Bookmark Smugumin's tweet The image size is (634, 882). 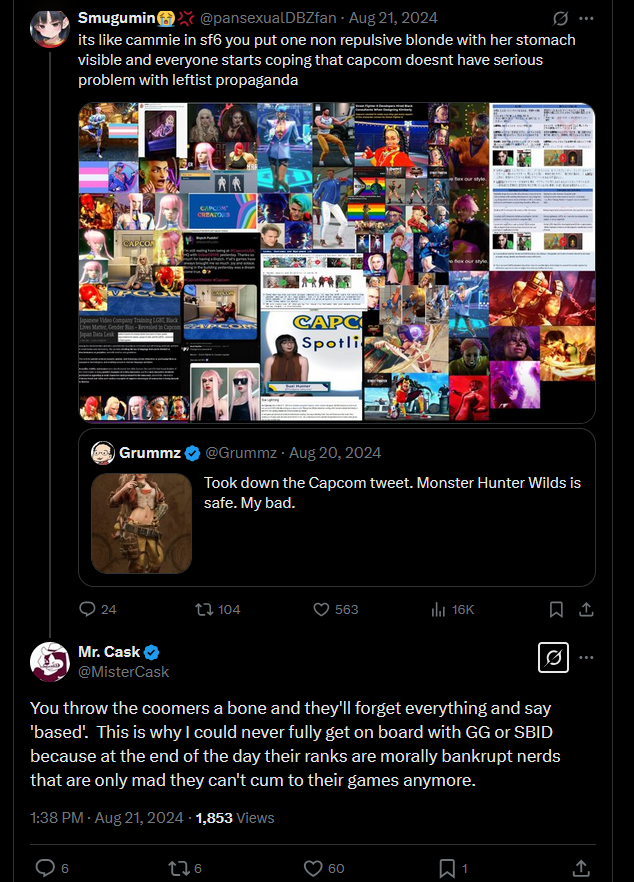point(556,609)
